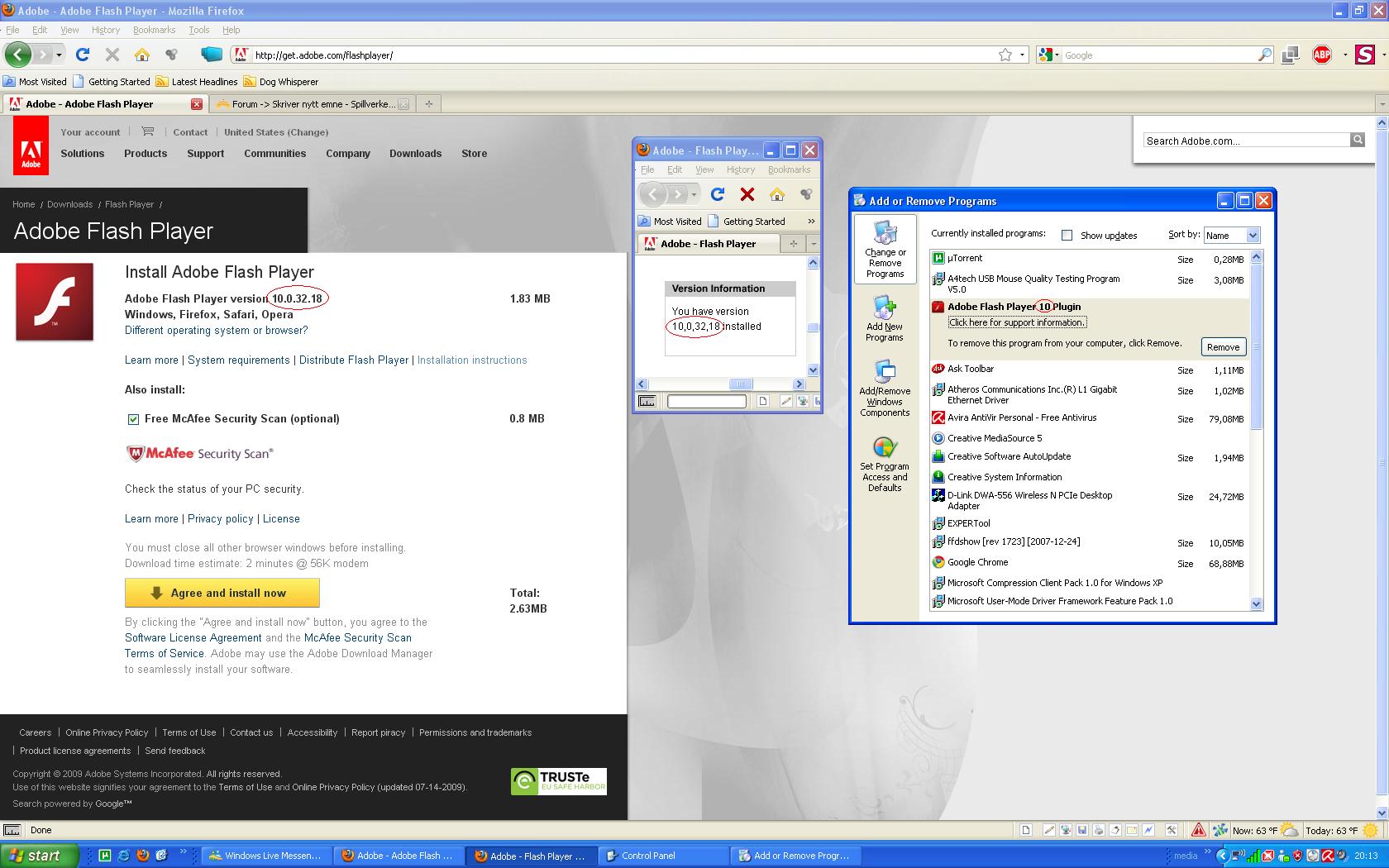Click the back arrow in main Firefox toolbar
Viewport: 1389px width, 868px height.
18,55
